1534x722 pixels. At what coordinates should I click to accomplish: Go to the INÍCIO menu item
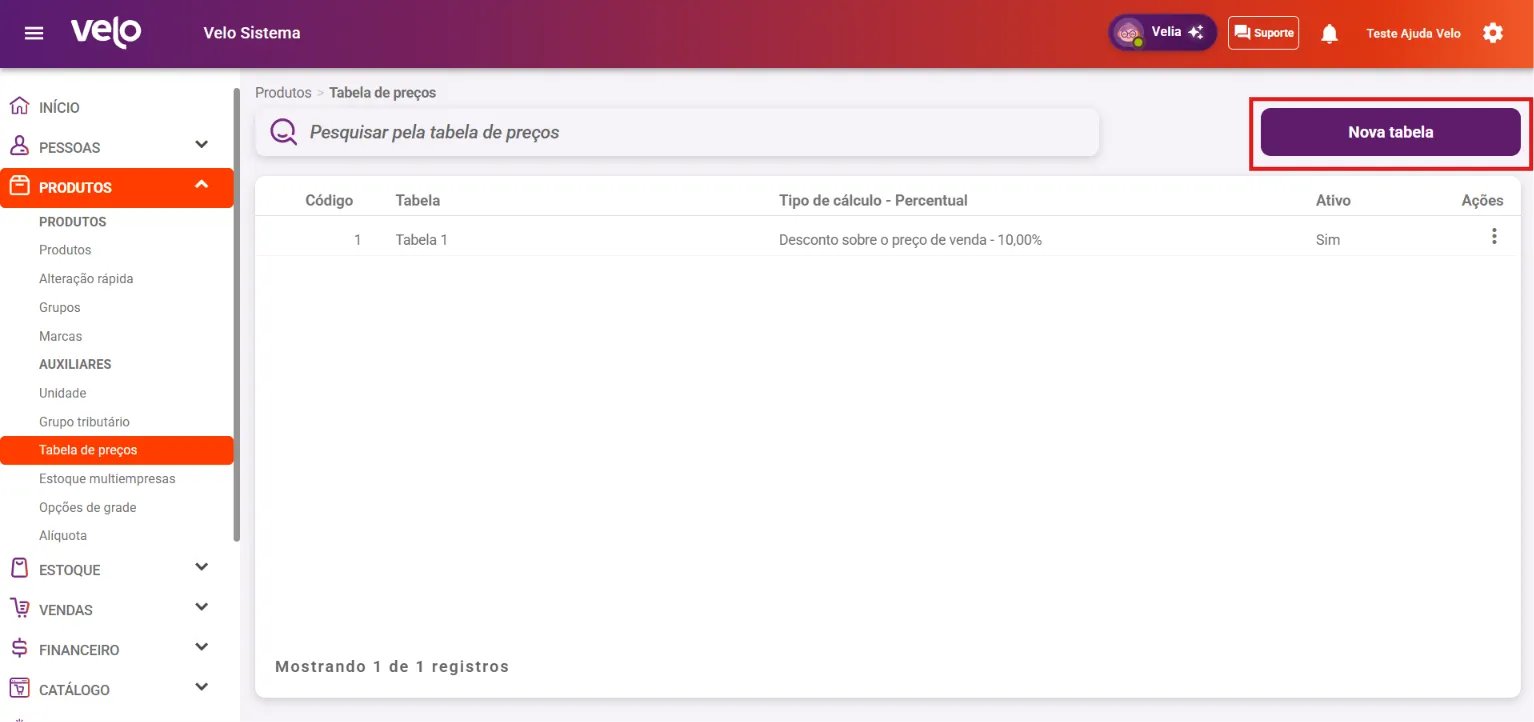tap(59, 108)
